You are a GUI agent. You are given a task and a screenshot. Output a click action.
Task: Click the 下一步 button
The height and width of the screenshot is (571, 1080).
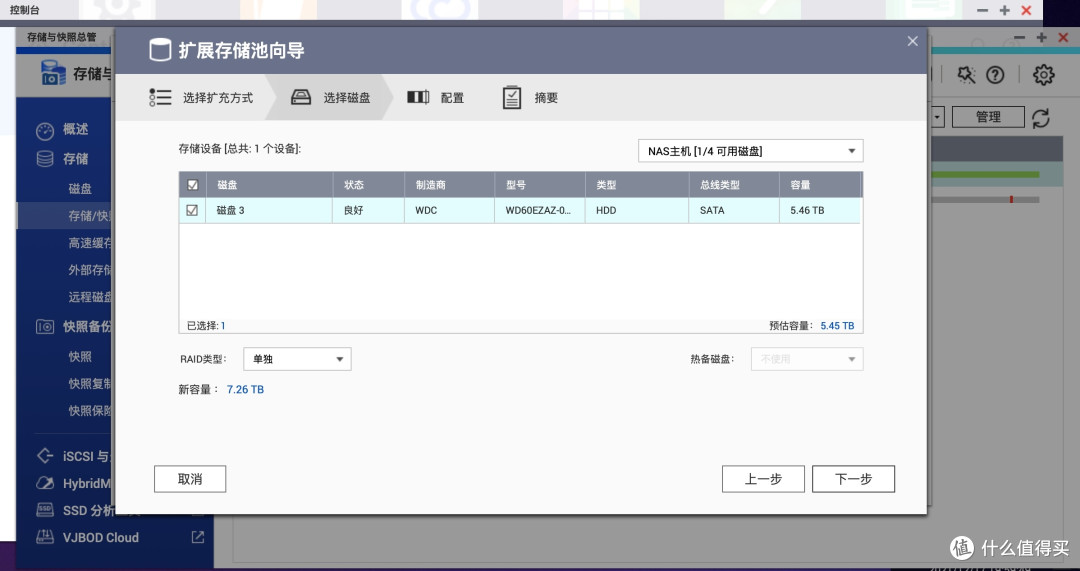click(x=853, y=479)
